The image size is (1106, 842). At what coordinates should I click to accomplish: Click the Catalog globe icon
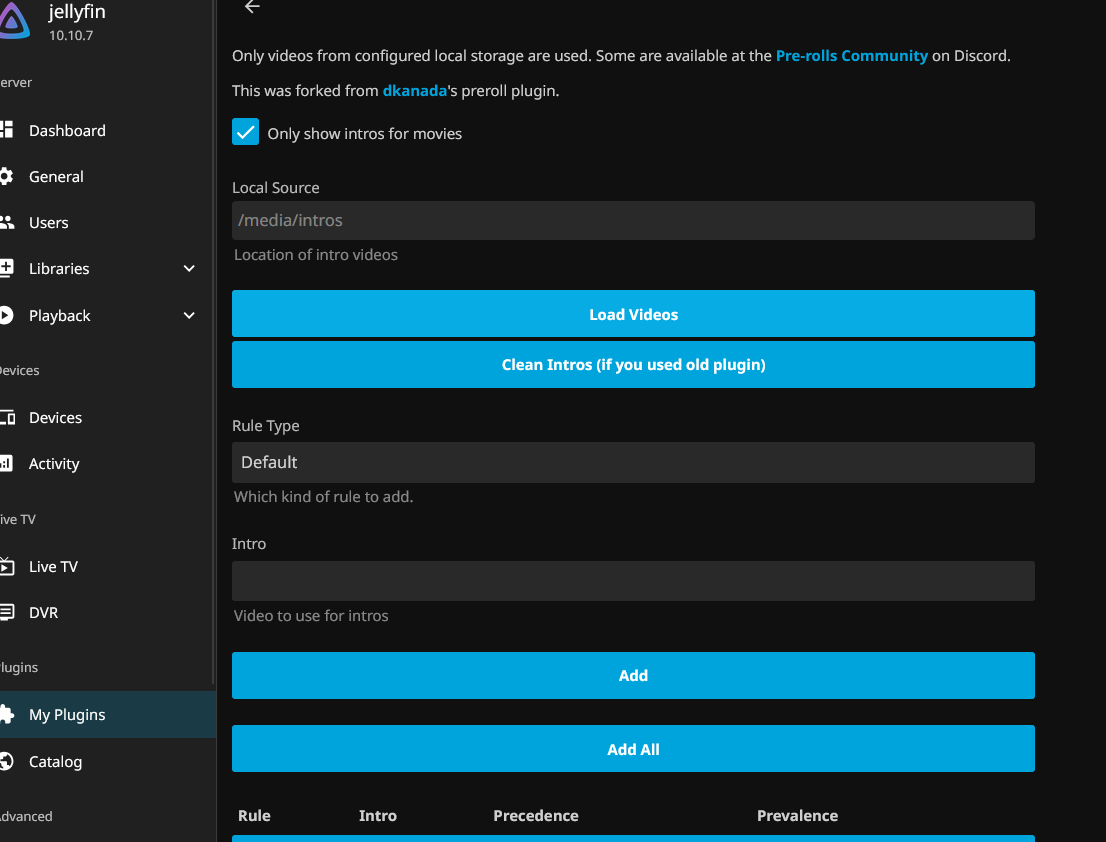(6, 761)
